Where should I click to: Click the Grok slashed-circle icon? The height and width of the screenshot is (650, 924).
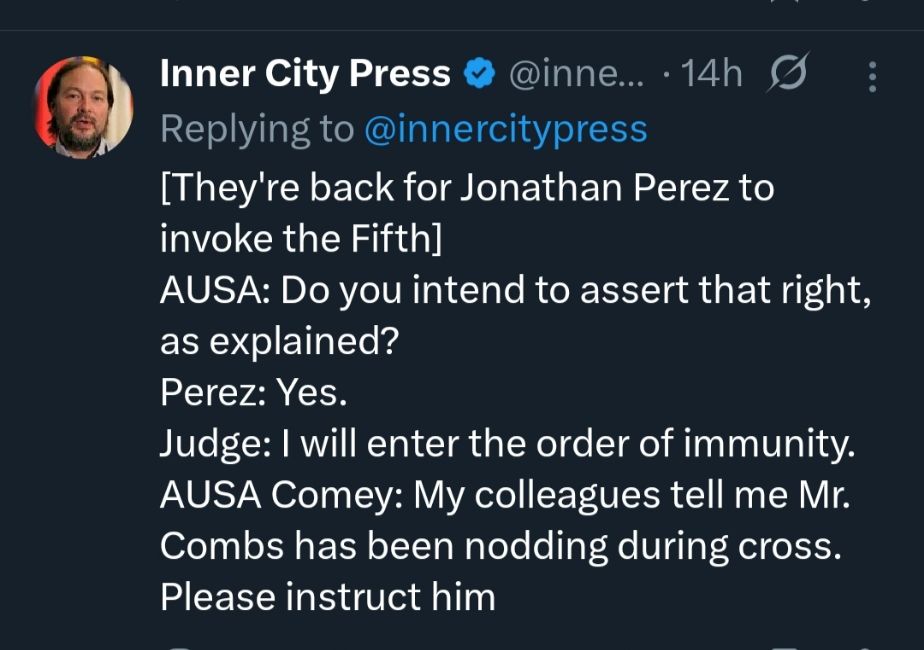(786, 75)
